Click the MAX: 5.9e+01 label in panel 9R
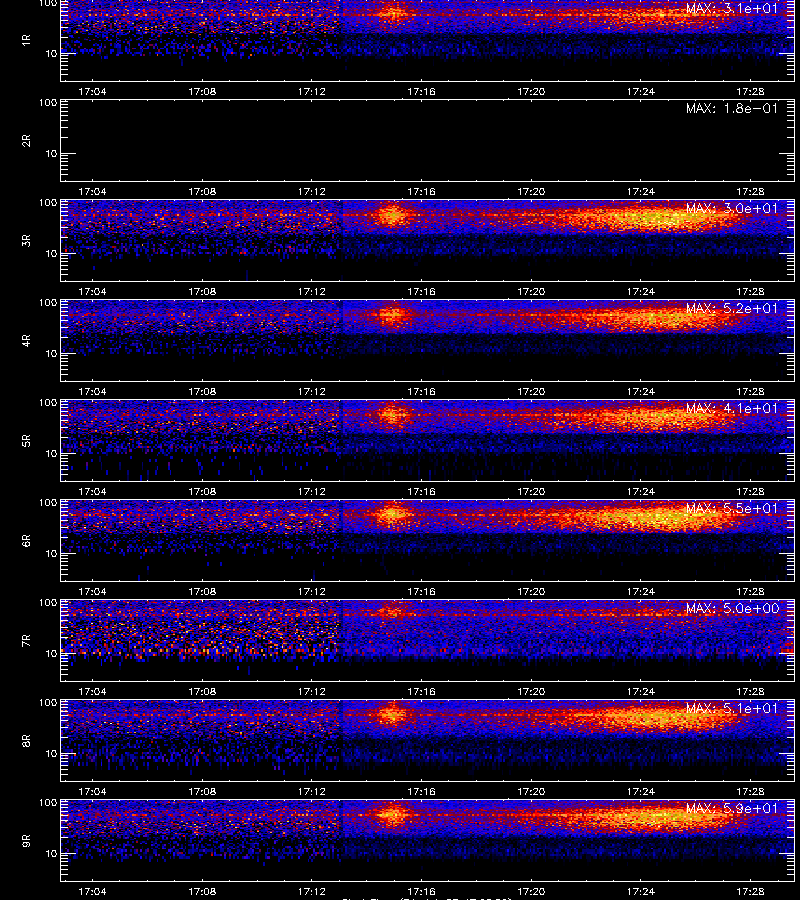 732,808
